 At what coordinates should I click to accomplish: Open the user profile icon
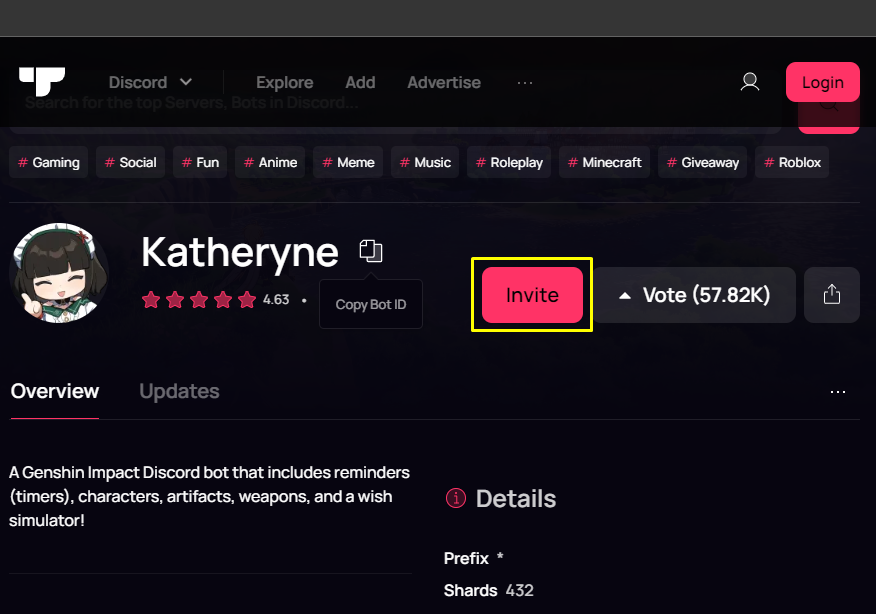click(750, 82)
